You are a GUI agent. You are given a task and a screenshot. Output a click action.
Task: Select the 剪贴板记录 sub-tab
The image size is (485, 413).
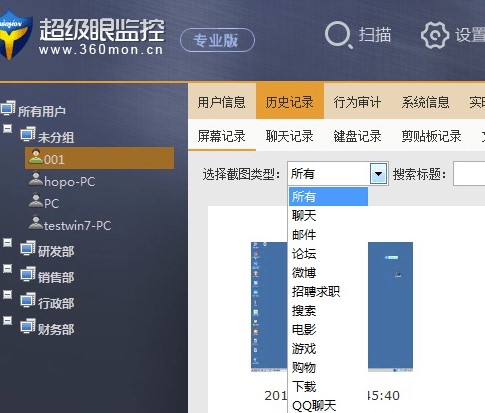pos(432,136)
